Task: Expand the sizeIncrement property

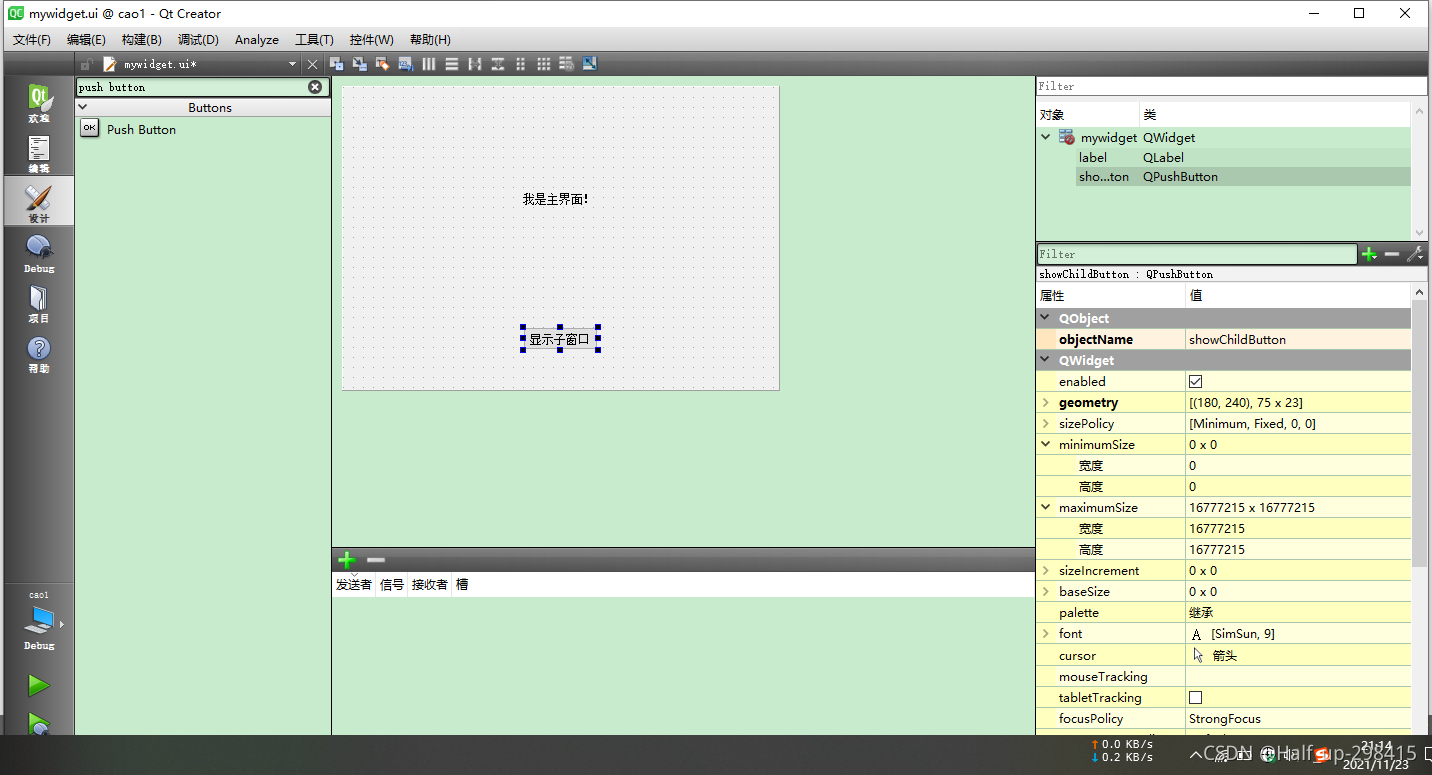Action: click(1046, 571)
